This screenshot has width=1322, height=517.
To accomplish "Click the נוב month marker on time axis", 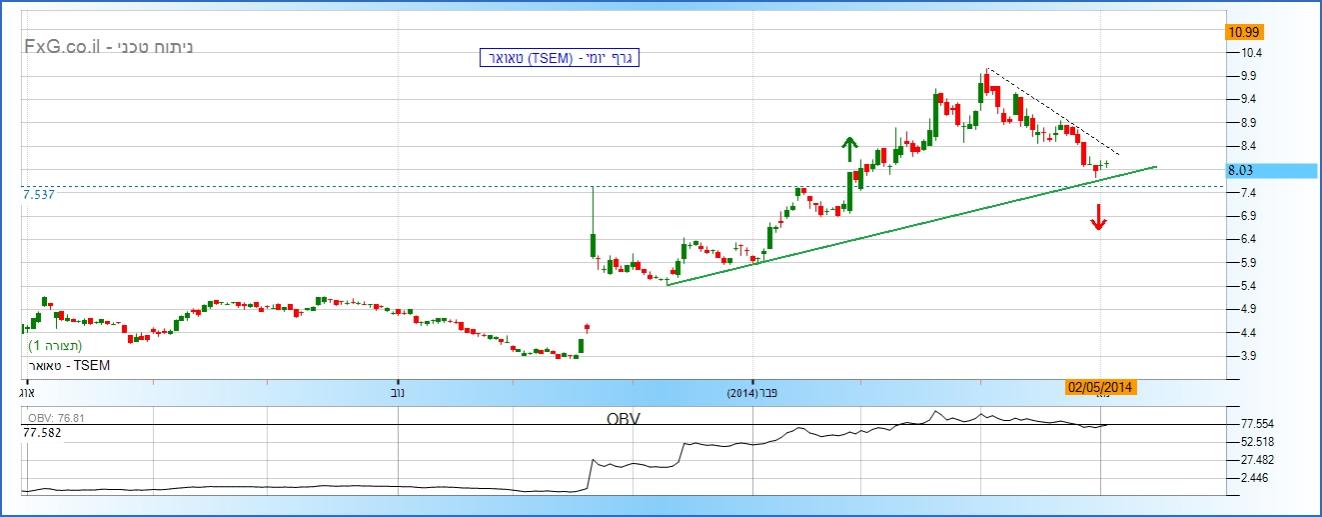I will (x=398, y=393).
